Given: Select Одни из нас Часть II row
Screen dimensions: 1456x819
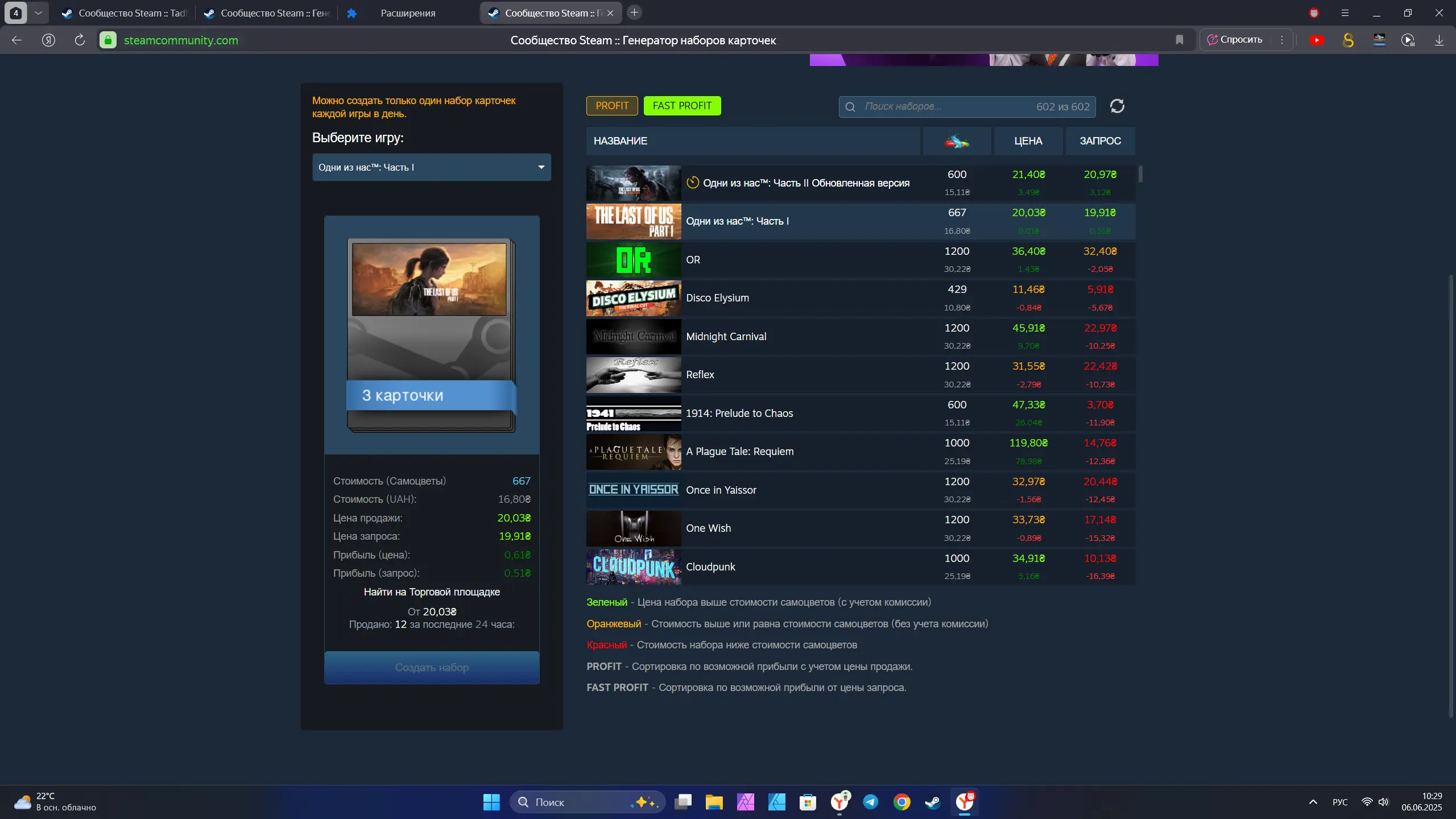Looking at the screenshot, I should tap(861, 183).
